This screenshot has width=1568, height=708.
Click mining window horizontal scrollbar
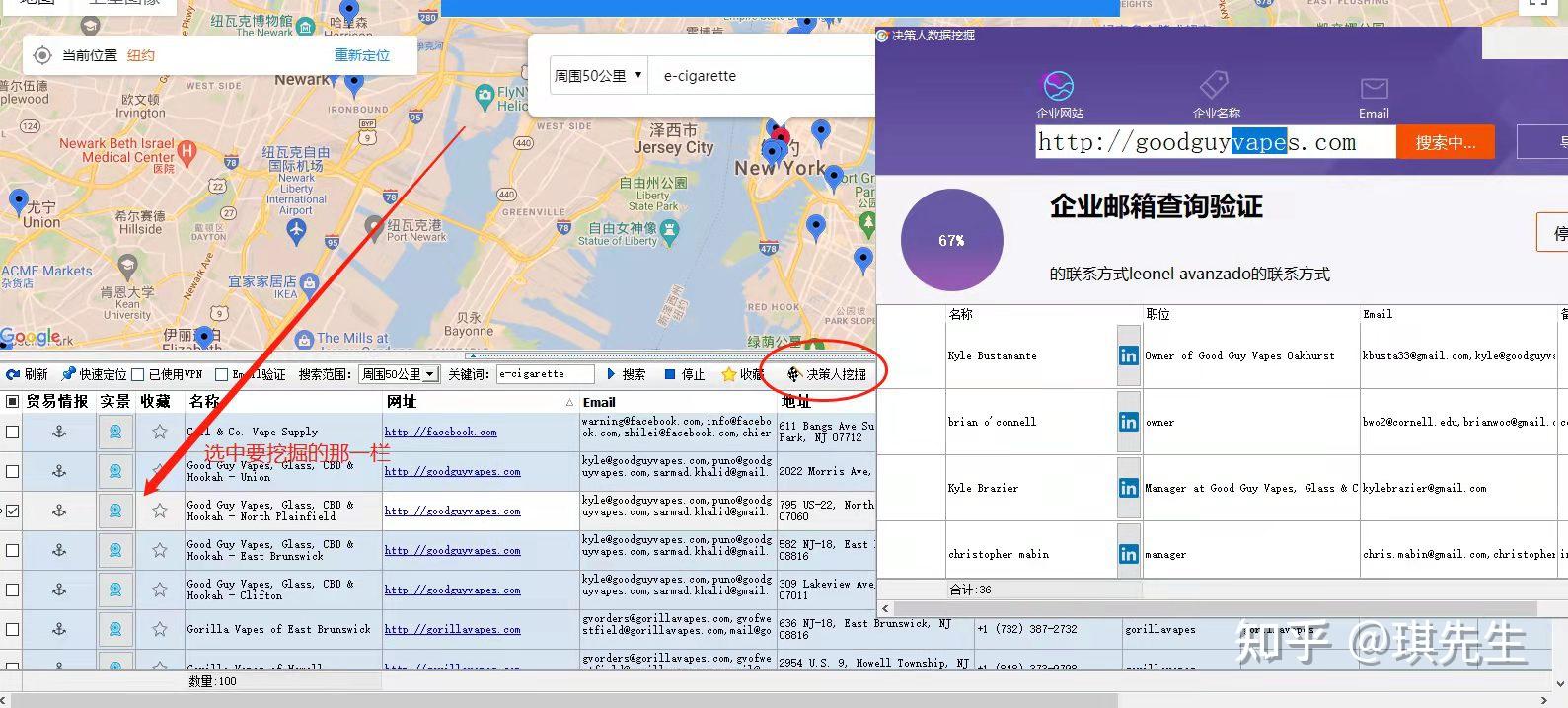pos(1214,608)
